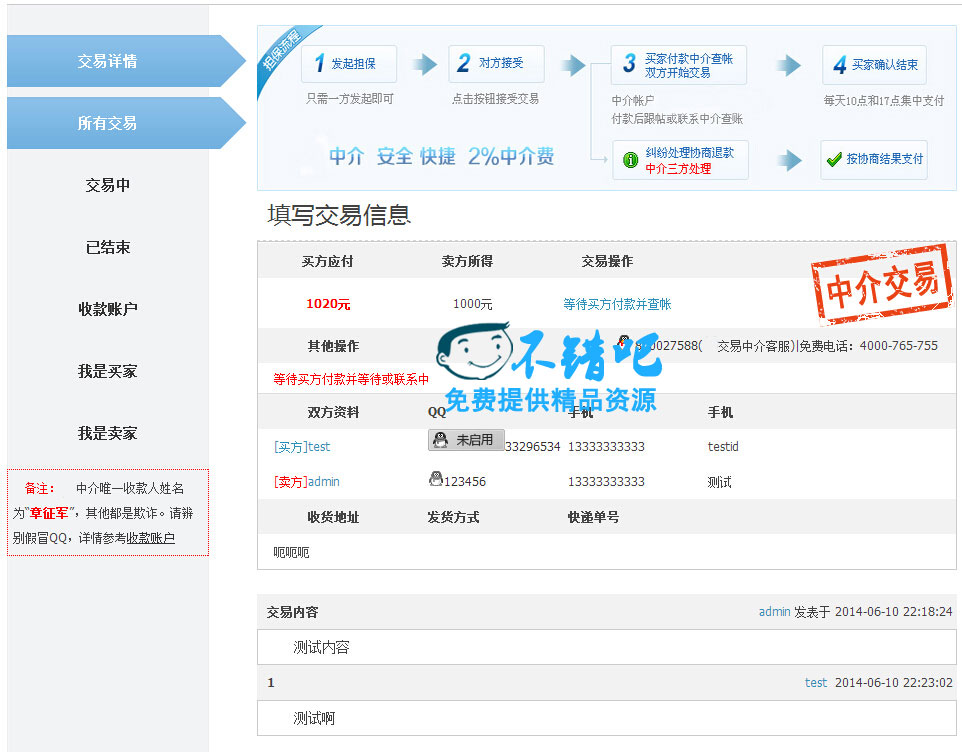Click seller QQ number 123456
Screen dimensions: 962x752
[x=465, y=482]
